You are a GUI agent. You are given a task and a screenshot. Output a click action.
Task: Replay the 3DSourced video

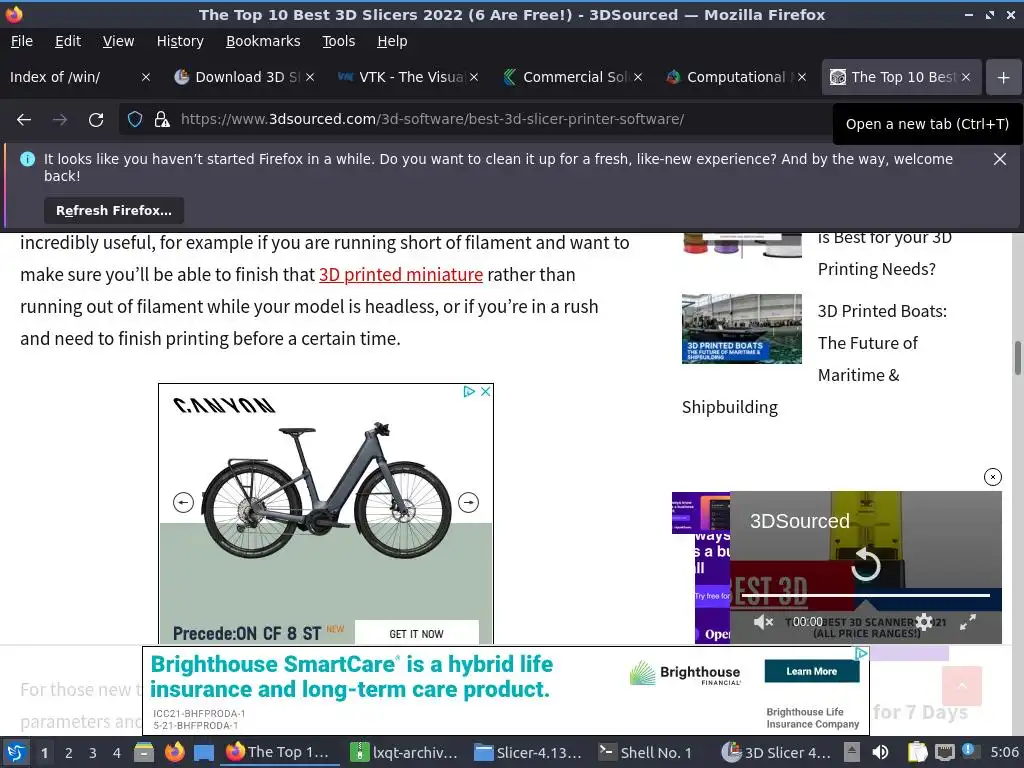point(866,564)
